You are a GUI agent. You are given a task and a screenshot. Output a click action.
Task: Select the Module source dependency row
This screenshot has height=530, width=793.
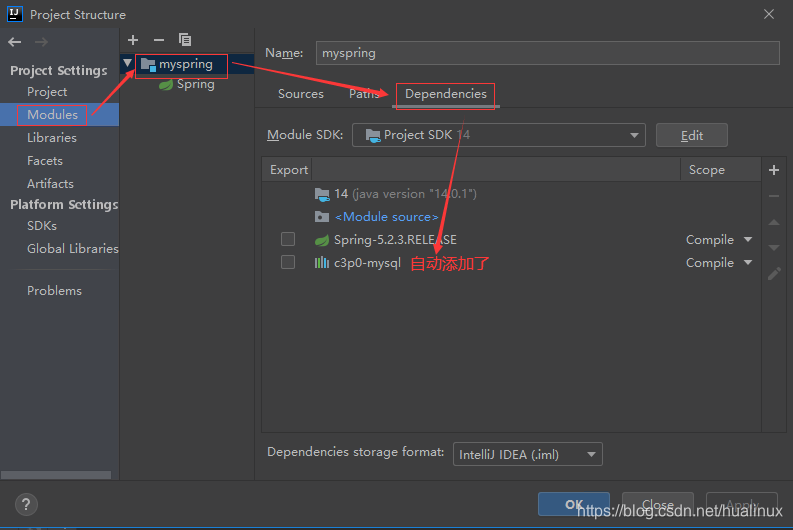[x=511, y=217]
